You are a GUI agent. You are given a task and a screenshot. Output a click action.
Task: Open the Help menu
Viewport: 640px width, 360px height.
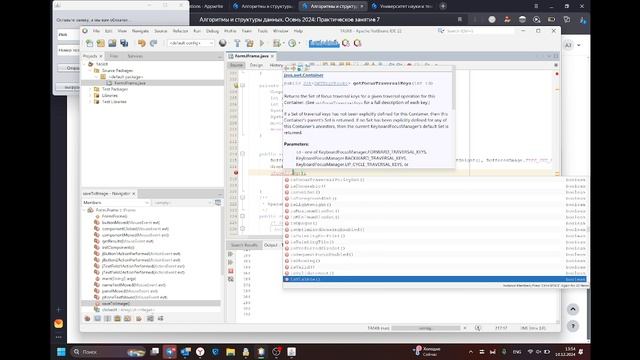coord(298,31)
